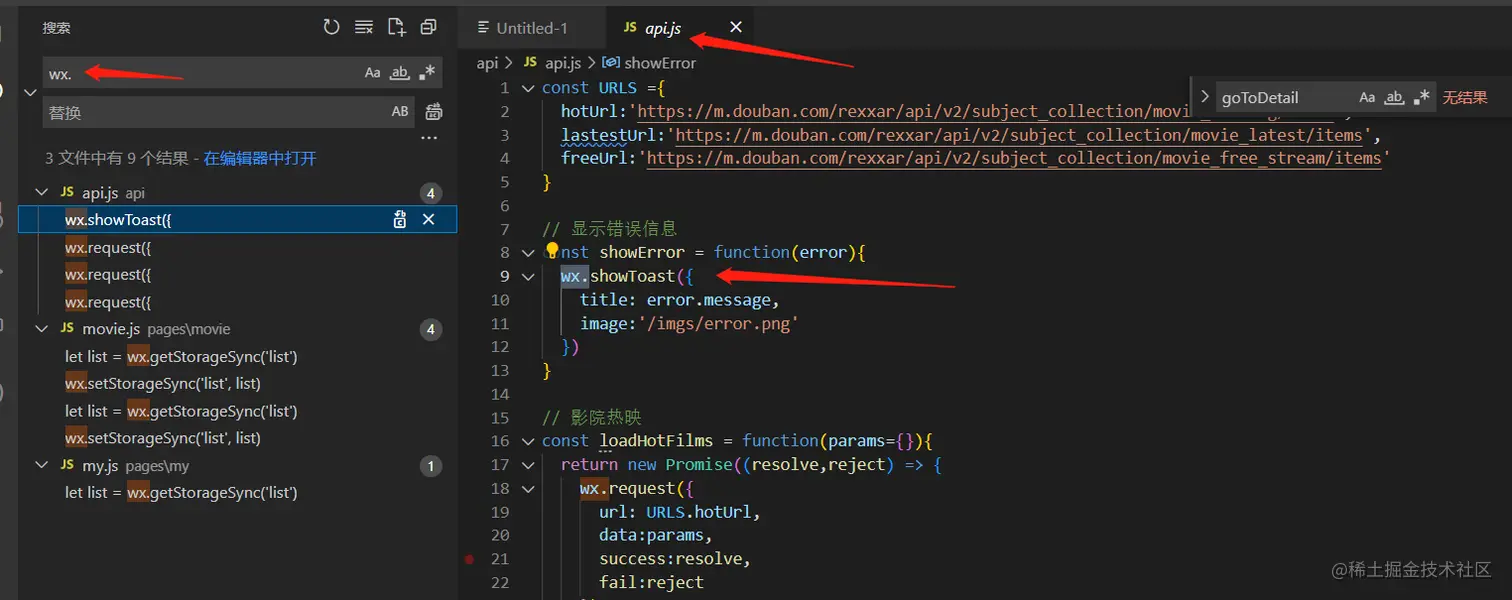The height and width of the screenshot is (600, 1512).
Task: Toggle match case in find widget
Action: point(1367,97)
